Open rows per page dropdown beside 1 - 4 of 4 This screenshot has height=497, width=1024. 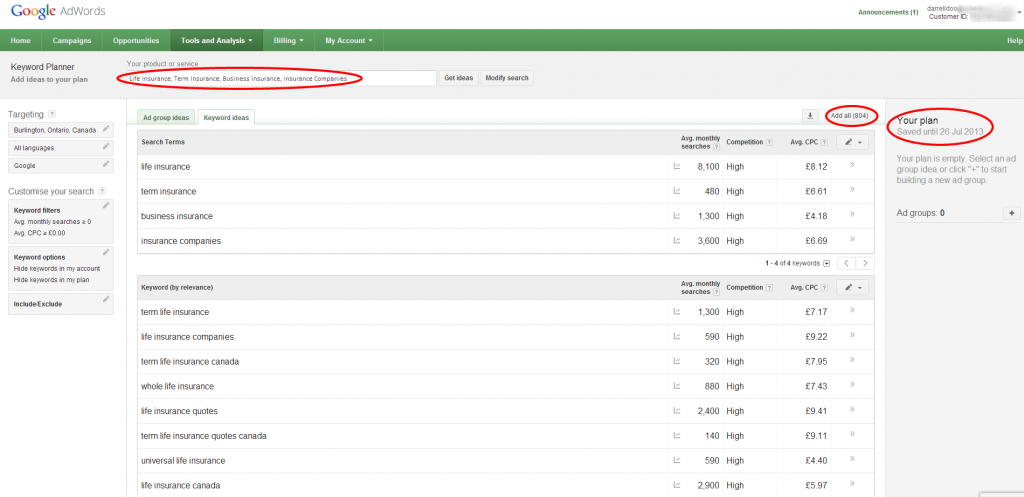click(827, 264)
